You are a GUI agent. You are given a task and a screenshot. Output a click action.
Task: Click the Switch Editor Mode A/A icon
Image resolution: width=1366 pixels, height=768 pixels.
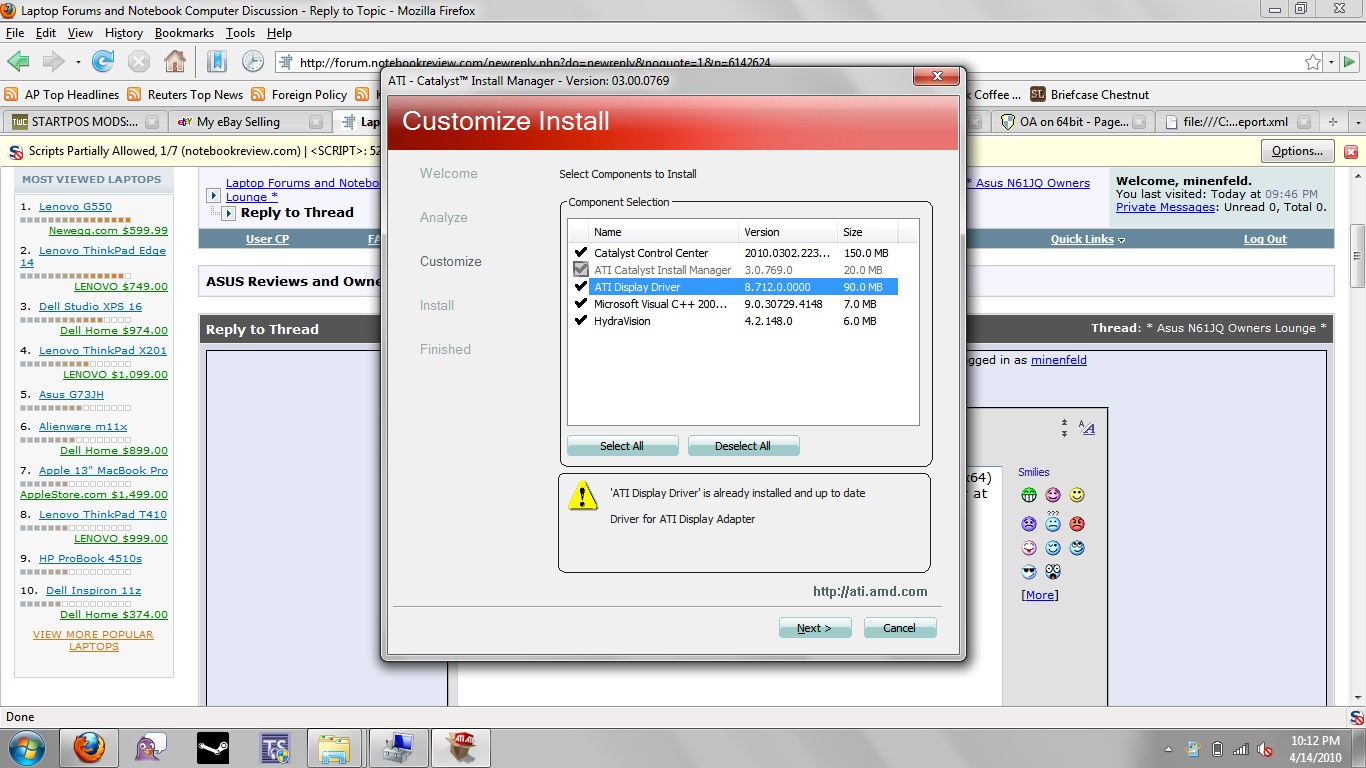click(x=1087, y=427)
